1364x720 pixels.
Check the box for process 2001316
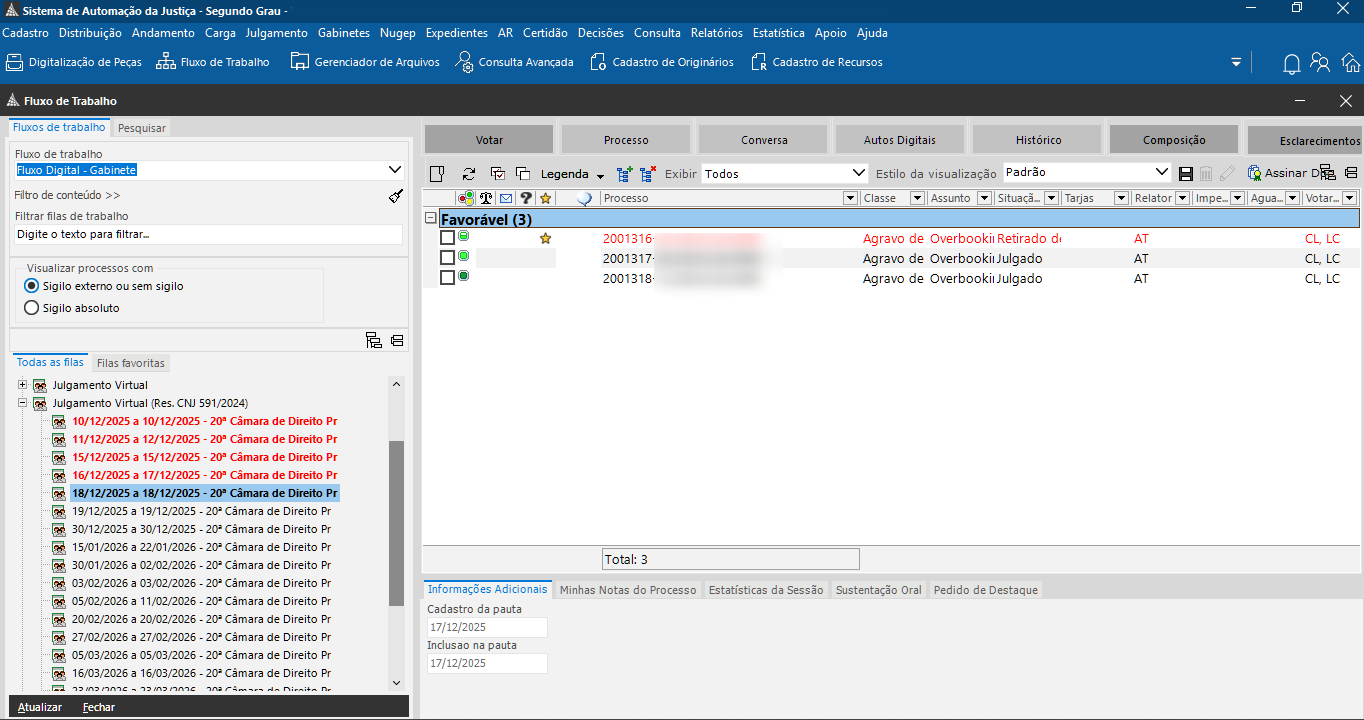447,238
